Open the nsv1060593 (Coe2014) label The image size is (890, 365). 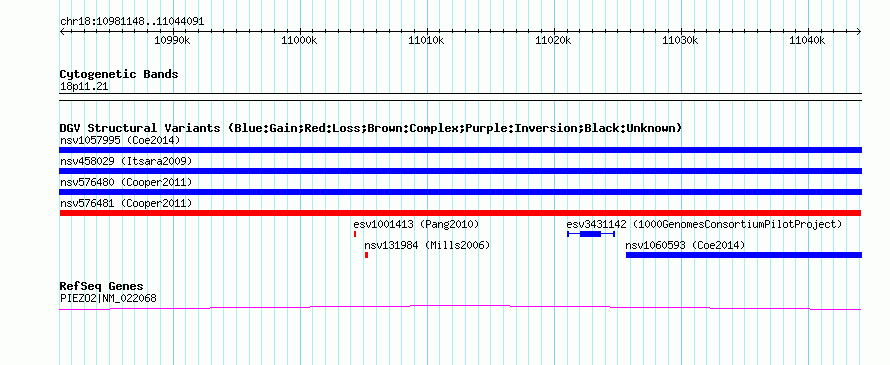coord(685,245)
